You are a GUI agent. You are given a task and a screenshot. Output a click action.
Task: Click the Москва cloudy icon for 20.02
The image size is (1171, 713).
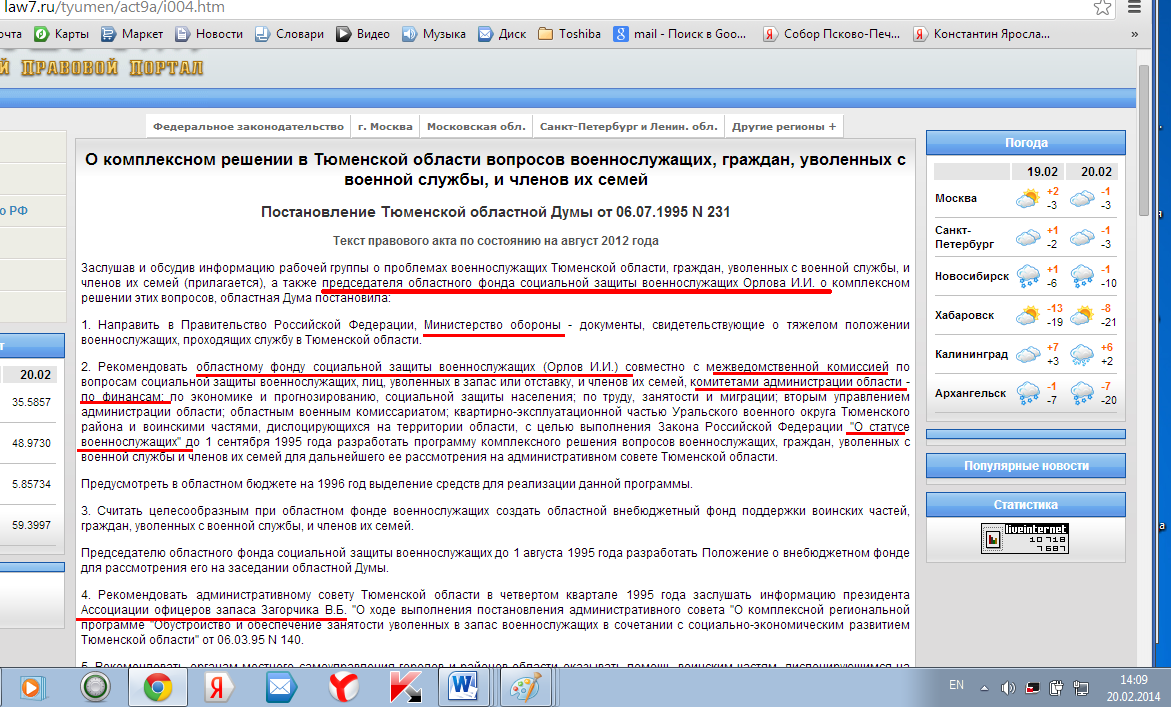coord(1081,198)
